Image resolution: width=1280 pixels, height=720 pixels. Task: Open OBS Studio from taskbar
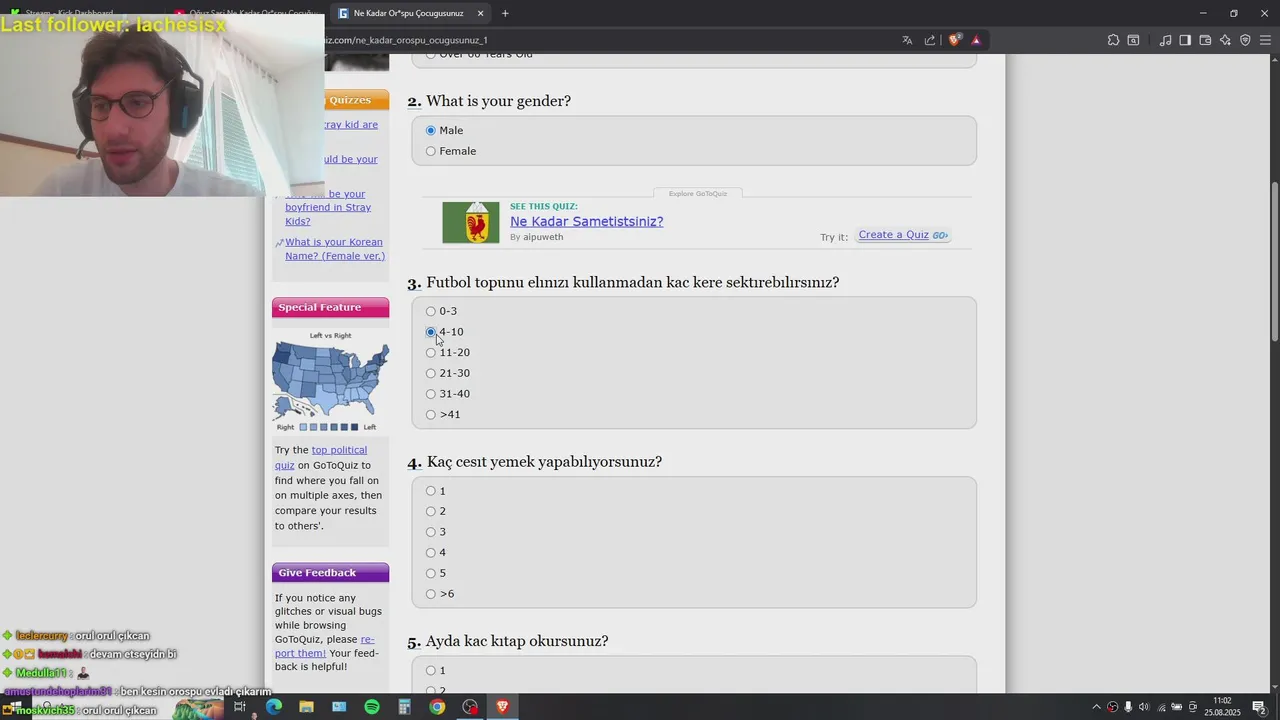click(470, 707)
